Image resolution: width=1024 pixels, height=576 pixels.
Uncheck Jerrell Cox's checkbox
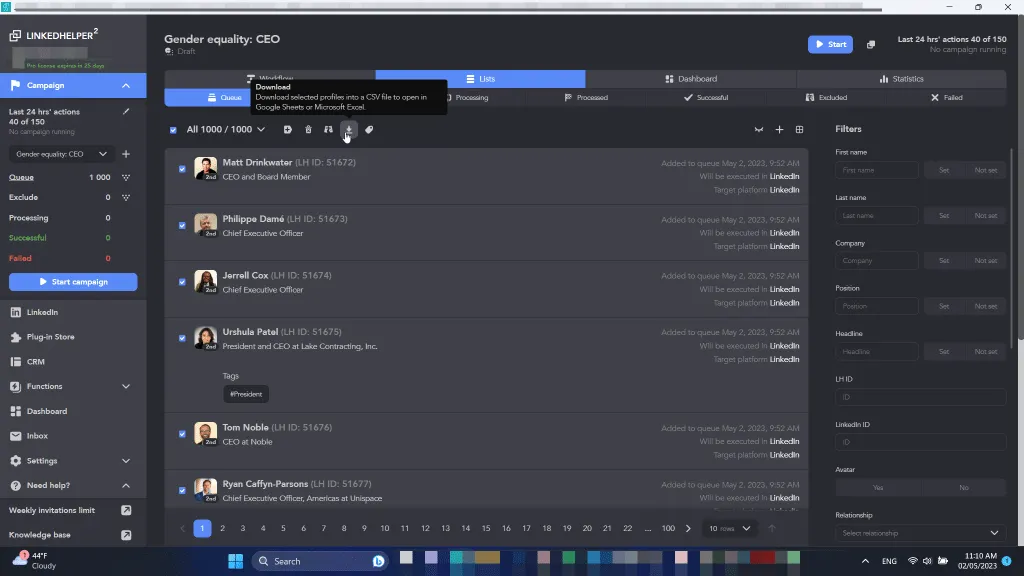coord(182,282)
